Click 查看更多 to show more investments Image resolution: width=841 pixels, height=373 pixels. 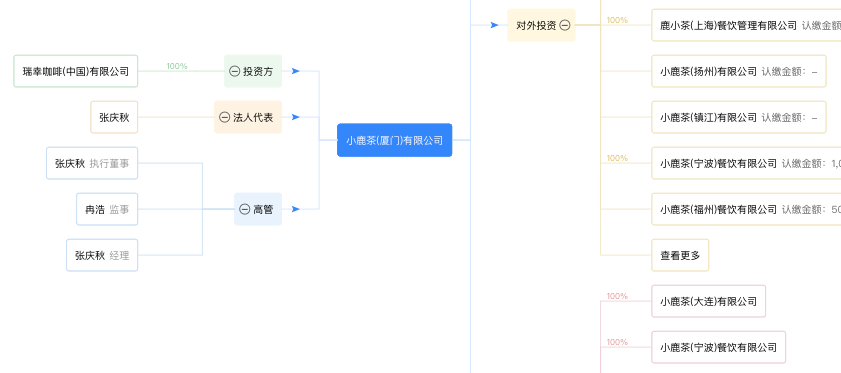point(680,255)
